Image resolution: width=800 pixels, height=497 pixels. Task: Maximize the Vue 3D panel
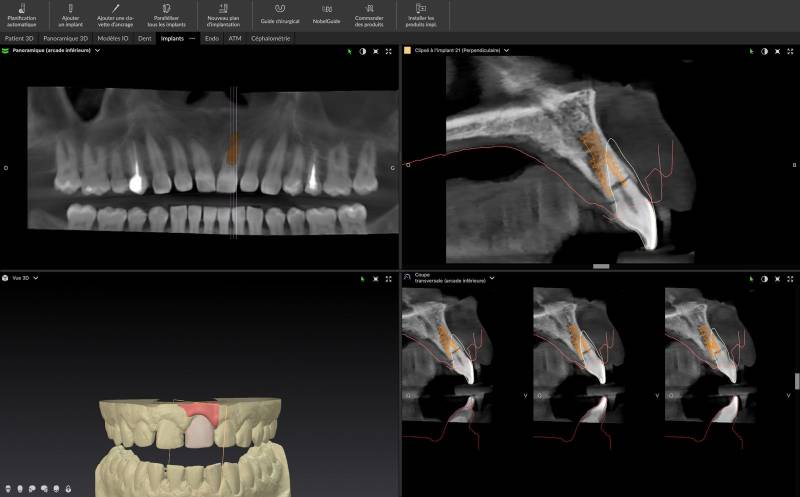point(389,279)
